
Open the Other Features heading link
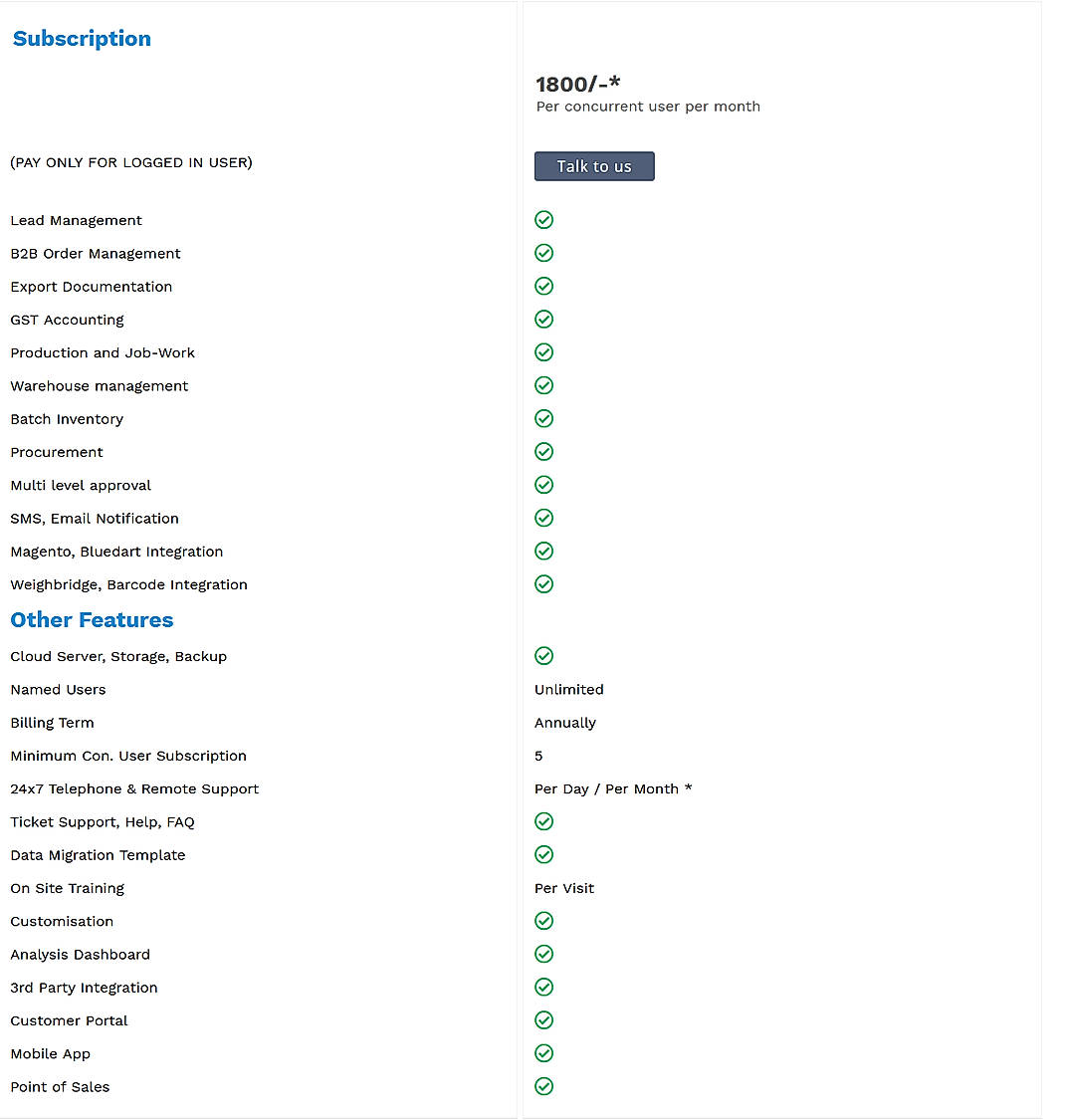point(92,619)
